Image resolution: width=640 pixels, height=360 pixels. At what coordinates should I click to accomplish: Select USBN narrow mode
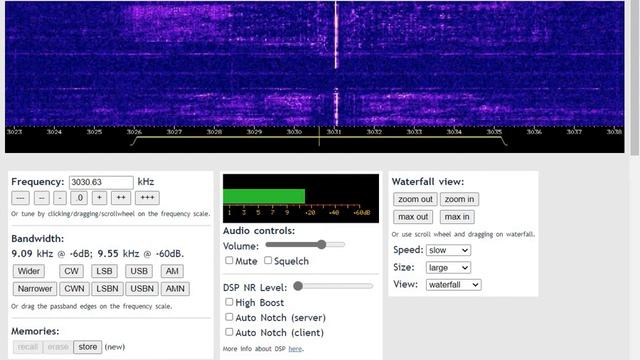[142, 289]
